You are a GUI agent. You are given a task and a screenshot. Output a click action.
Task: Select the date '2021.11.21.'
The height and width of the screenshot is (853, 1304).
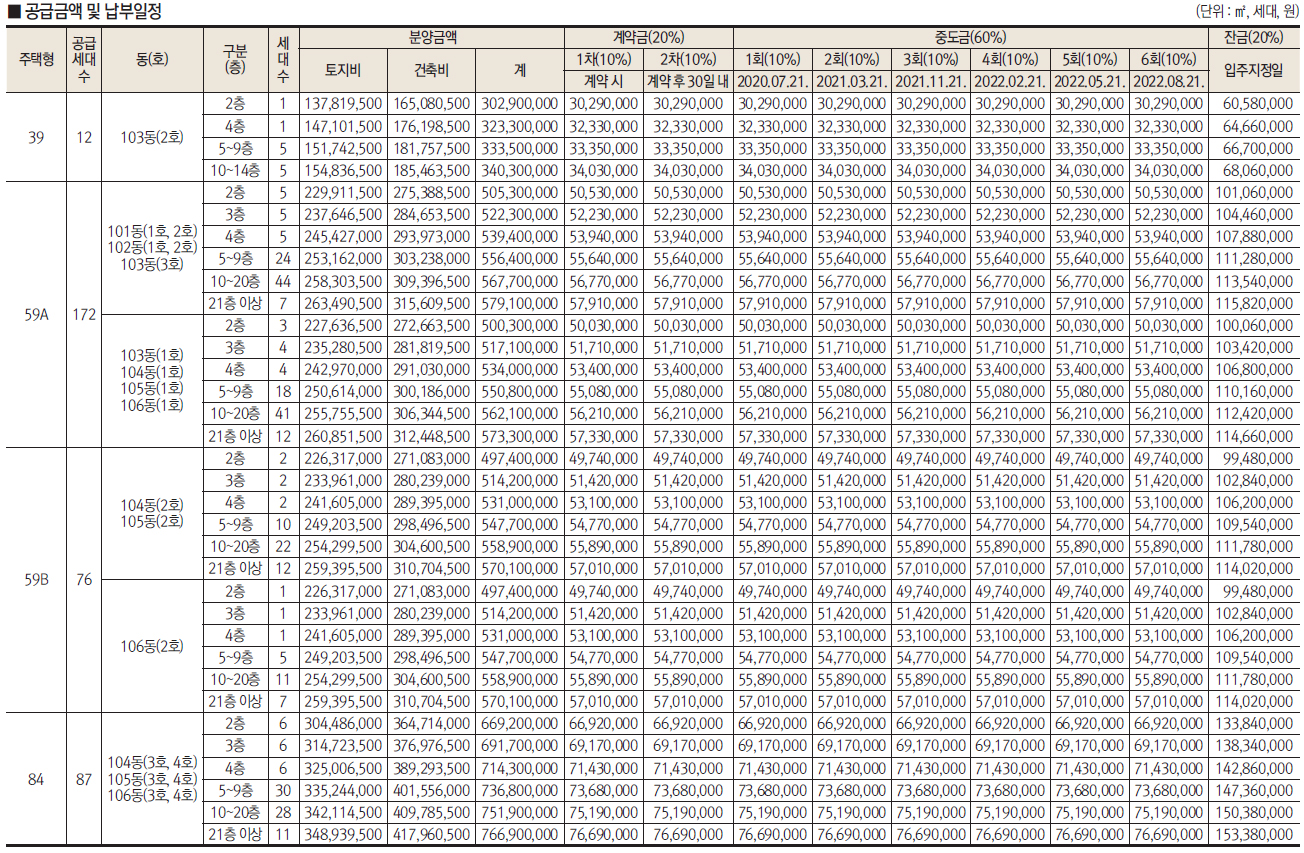[930, 81]
